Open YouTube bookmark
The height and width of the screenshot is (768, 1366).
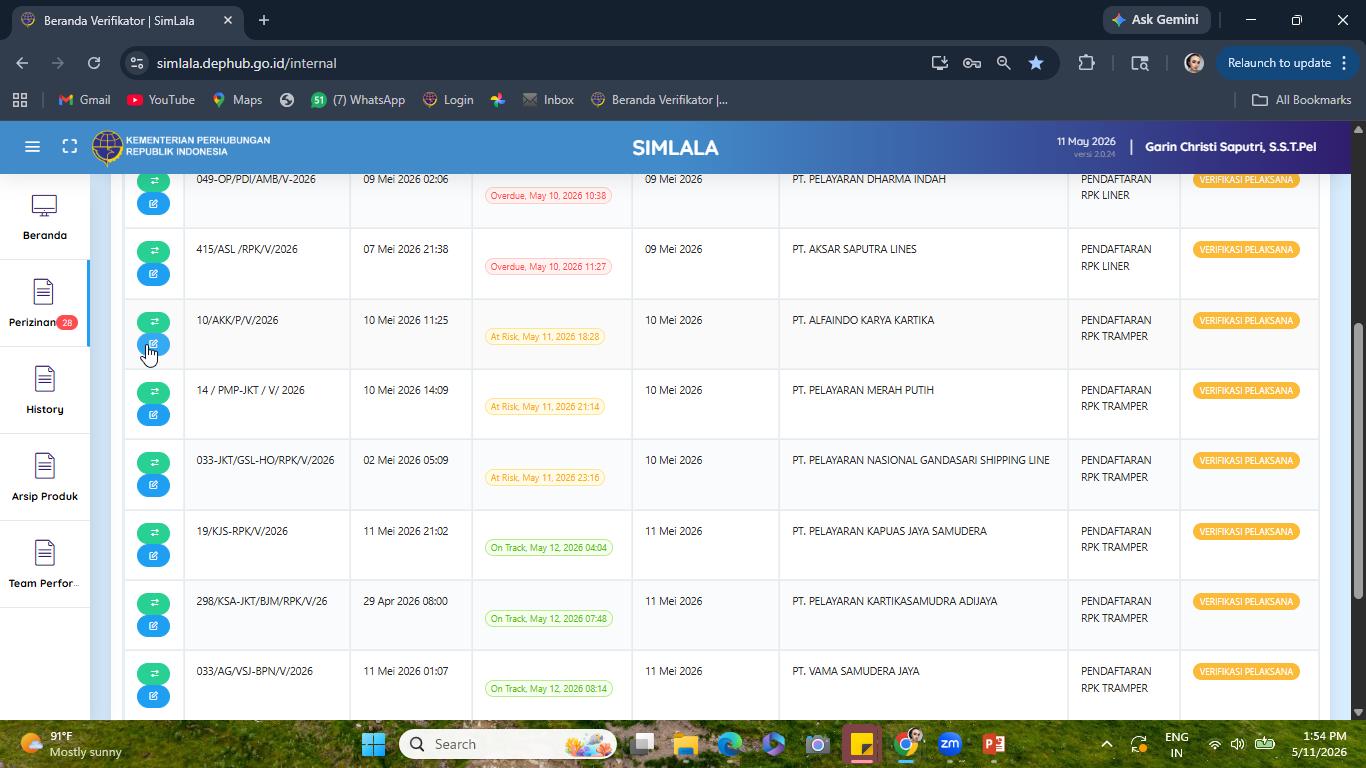161,100
